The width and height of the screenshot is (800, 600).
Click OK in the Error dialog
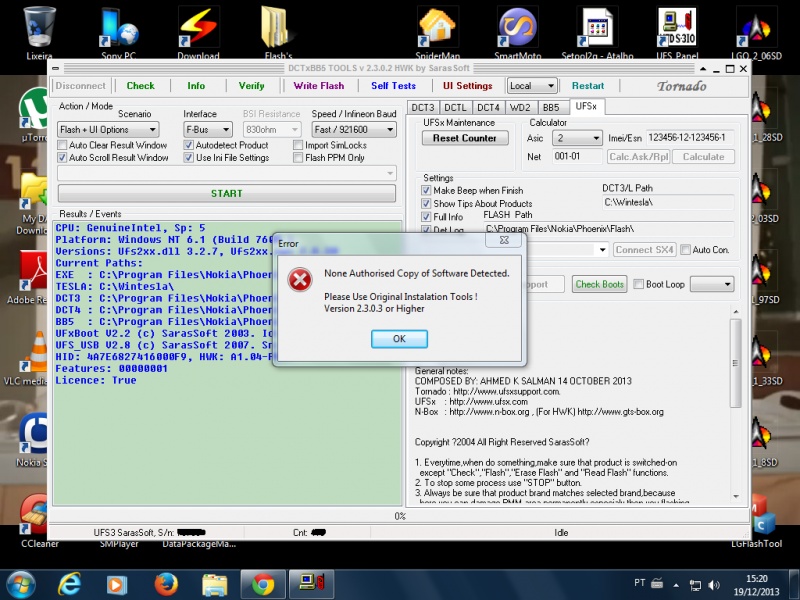pyautogui.click(x=399, y=339)
